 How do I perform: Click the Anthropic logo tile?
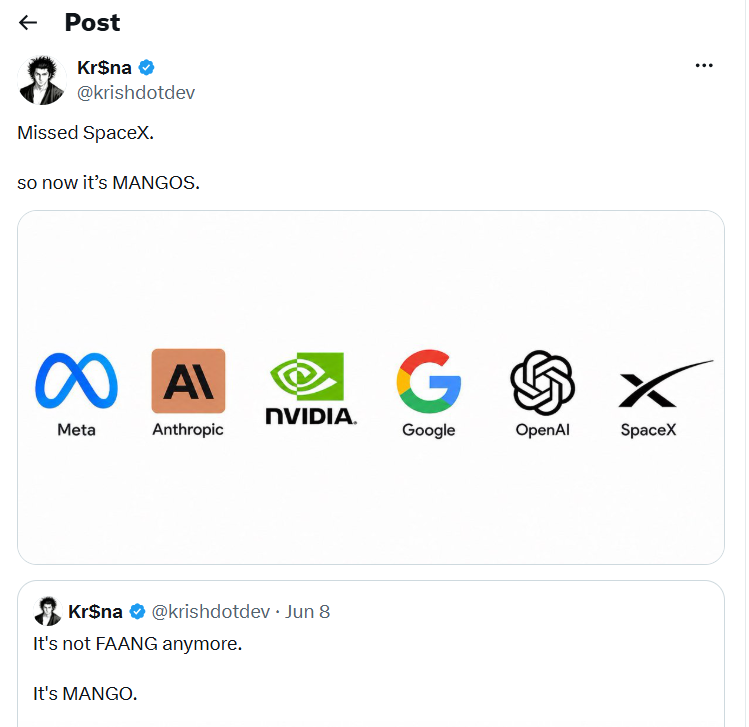pyautogui.click(x=188, y=381)
